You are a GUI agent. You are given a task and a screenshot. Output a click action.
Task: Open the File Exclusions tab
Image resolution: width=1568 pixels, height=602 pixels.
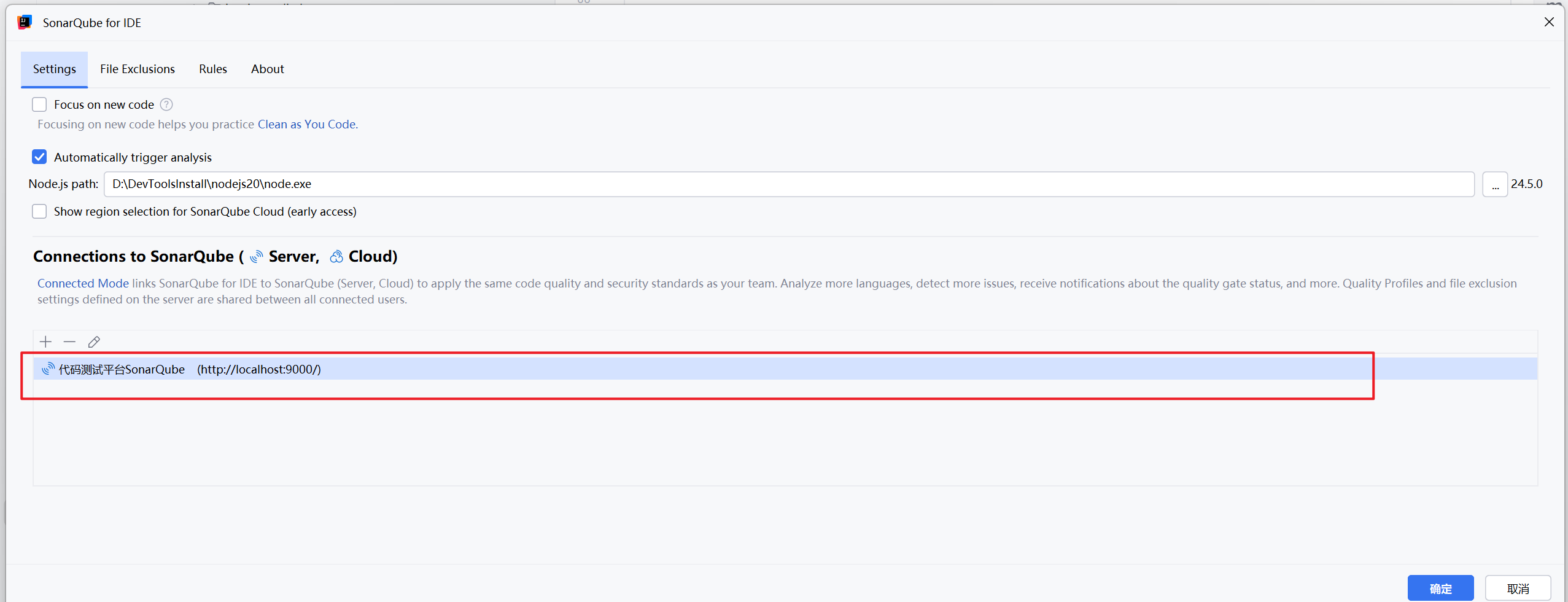pos(138,69)
